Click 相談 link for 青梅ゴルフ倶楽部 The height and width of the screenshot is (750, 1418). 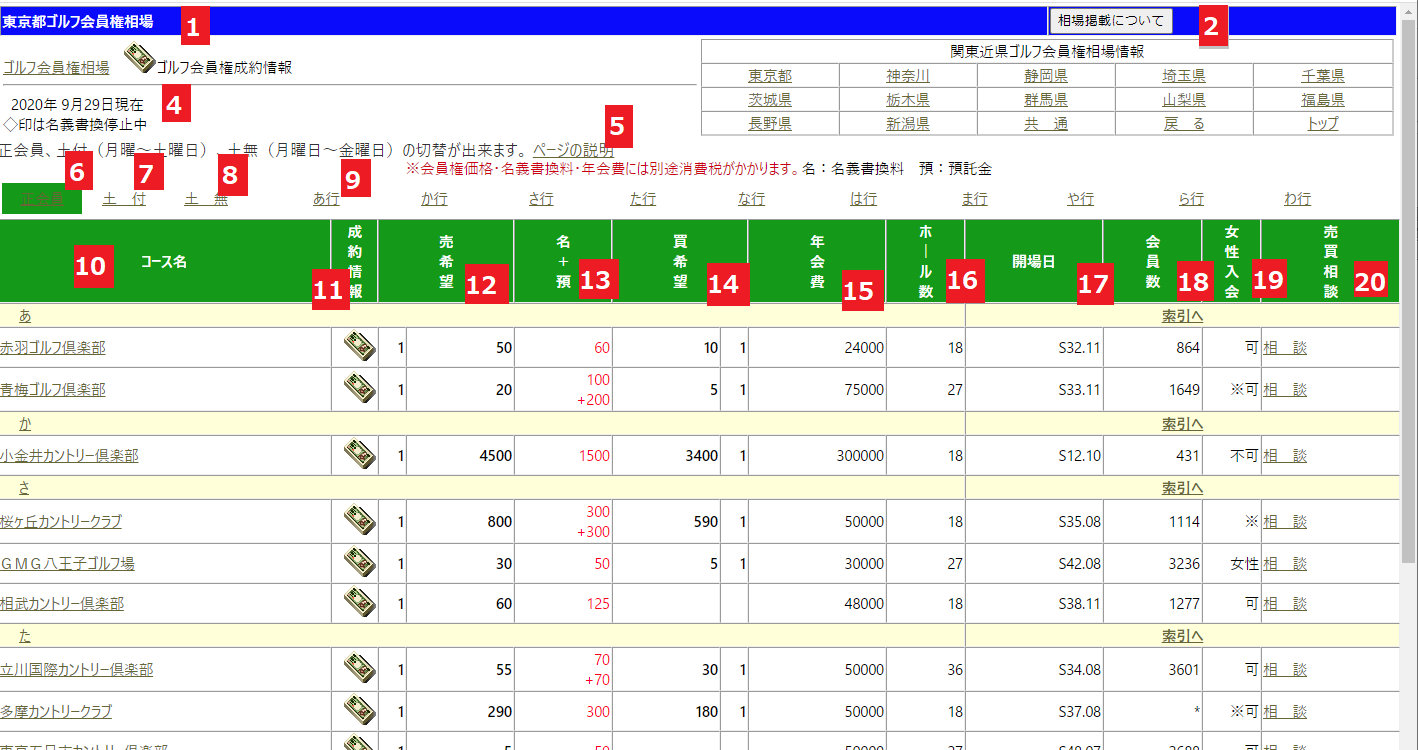coord(1285,389)
